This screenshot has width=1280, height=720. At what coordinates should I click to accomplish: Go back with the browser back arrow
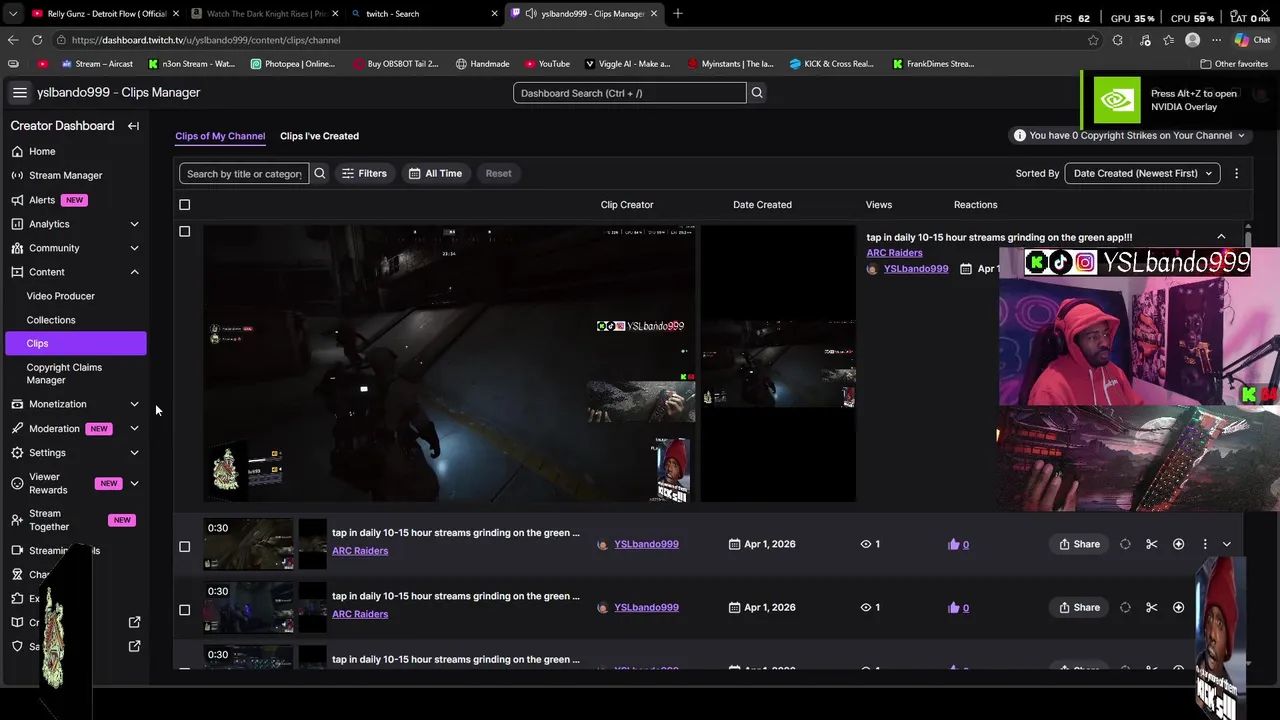click(x=13, y=40)
